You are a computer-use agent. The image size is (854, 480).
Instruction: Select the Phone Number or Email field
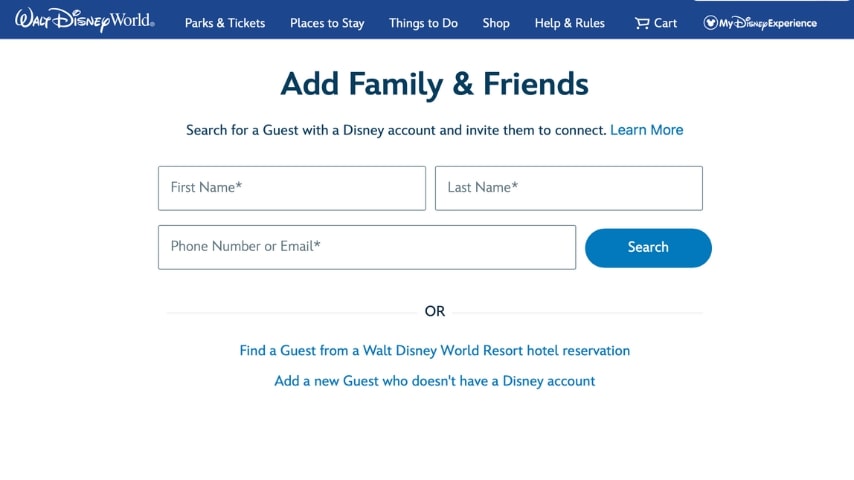point(367,247)
